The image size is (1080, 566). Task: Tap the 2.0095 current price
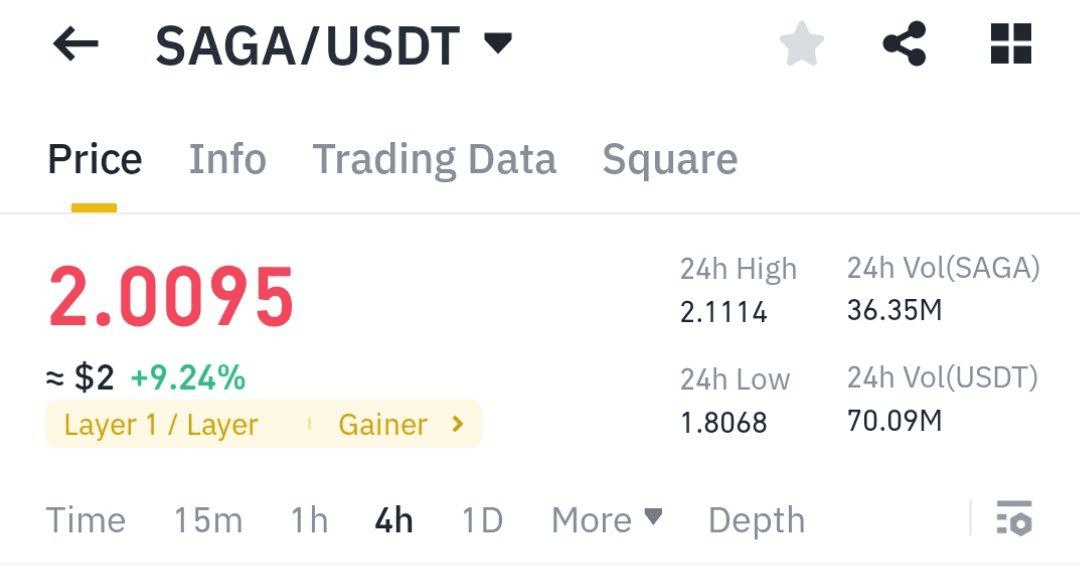[x=172, y=297]
